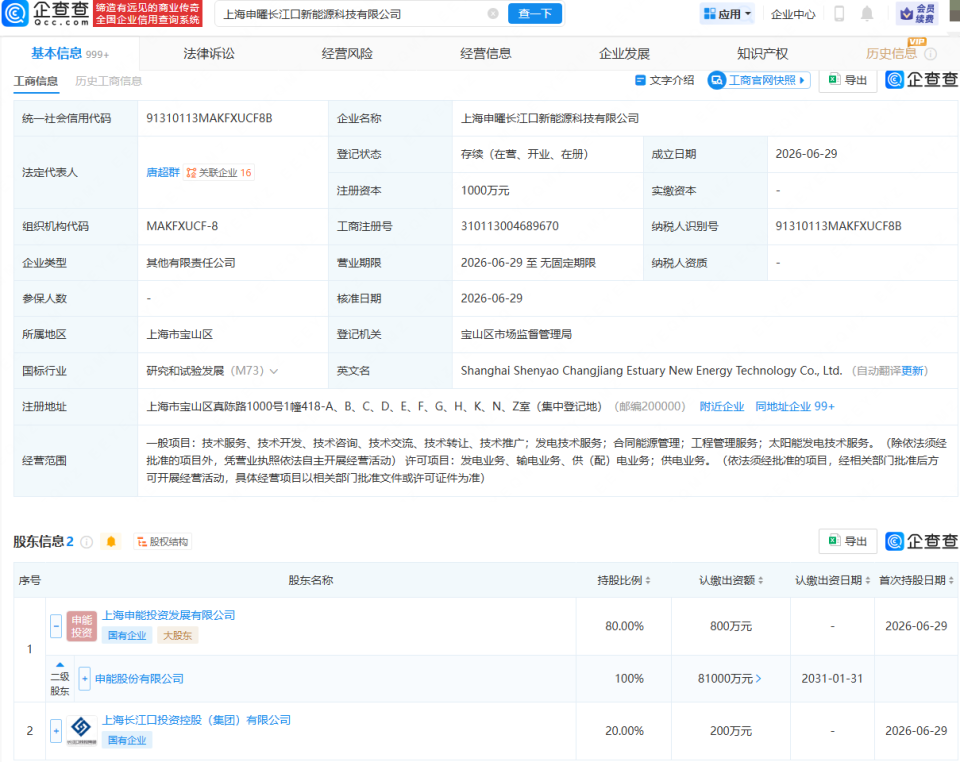Click the 关联企业 16 badge
This screenshot has height=762, width=960.
pyautogui.click(x=219, y=173)
